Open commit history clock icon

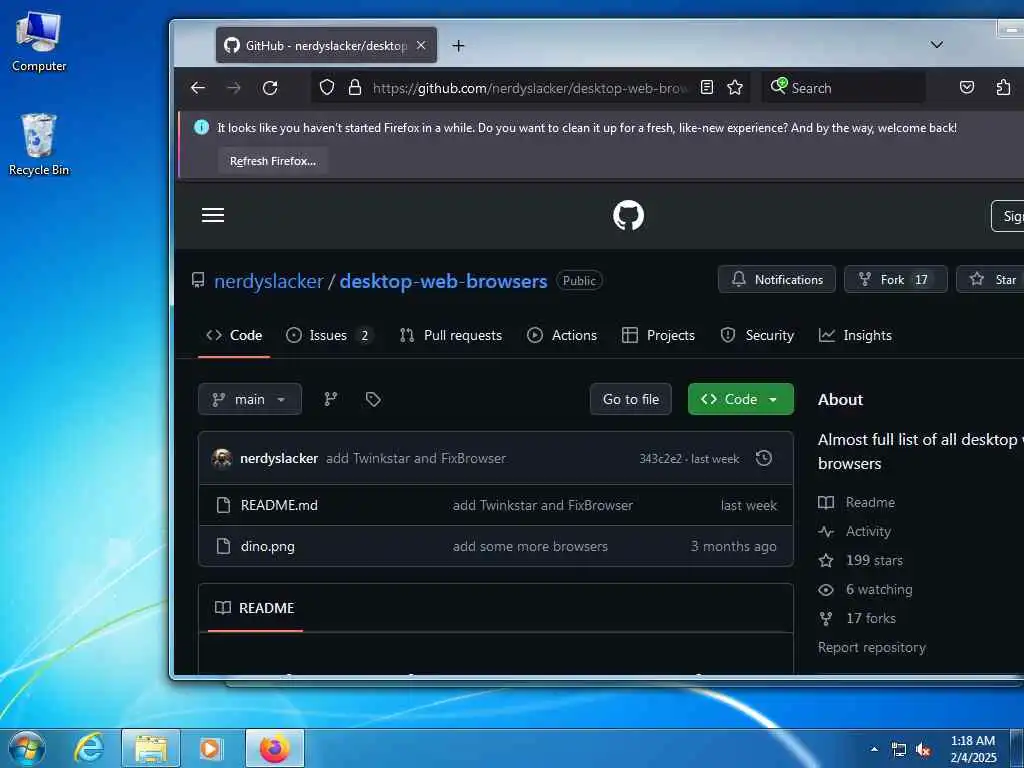point(763,458)
